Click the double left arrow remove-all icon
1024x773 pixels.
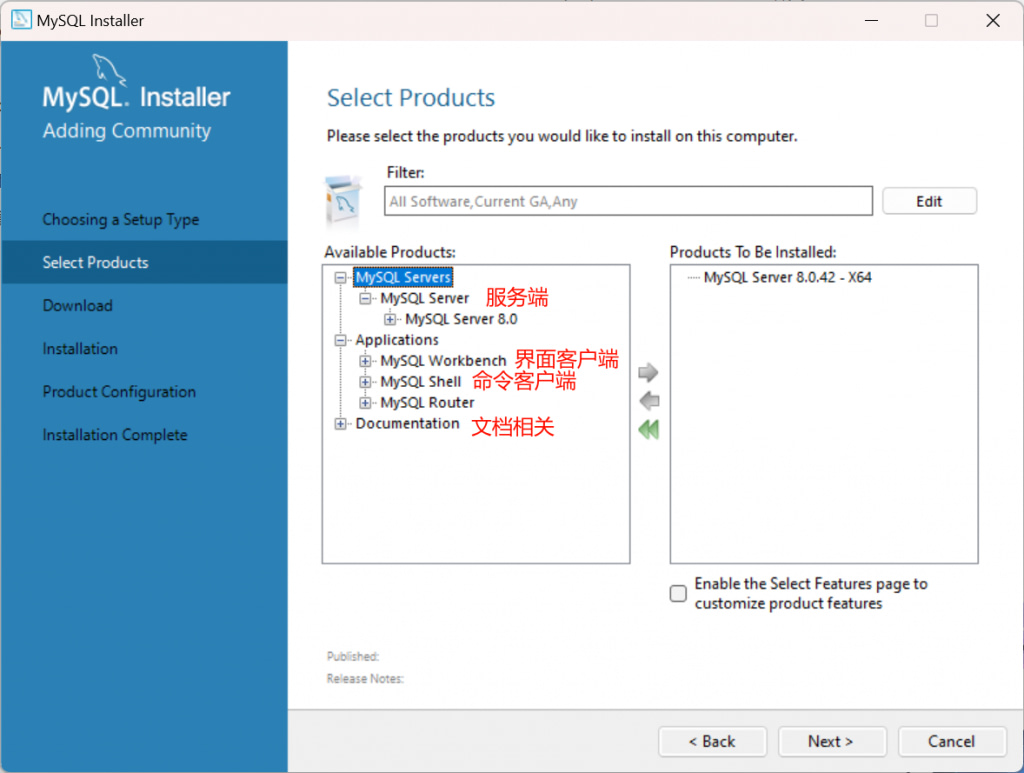648,429
